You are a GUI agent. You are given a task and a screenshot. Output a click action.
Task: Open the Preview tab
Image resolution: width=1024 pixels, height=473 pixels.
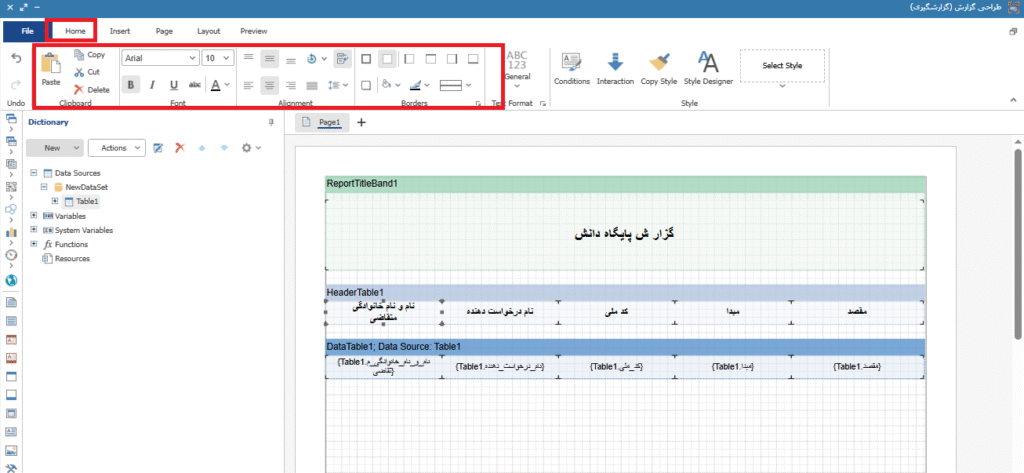point(253,31)
